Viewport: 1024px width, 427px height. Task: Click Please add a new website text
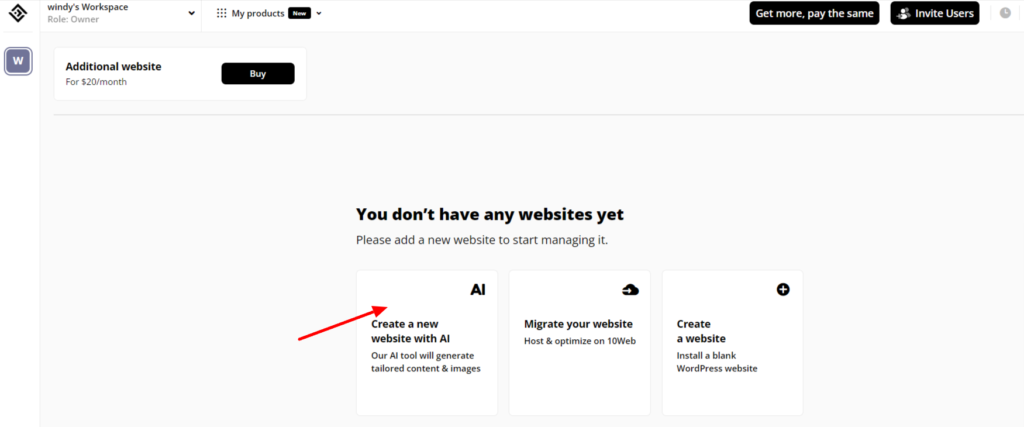482,240
